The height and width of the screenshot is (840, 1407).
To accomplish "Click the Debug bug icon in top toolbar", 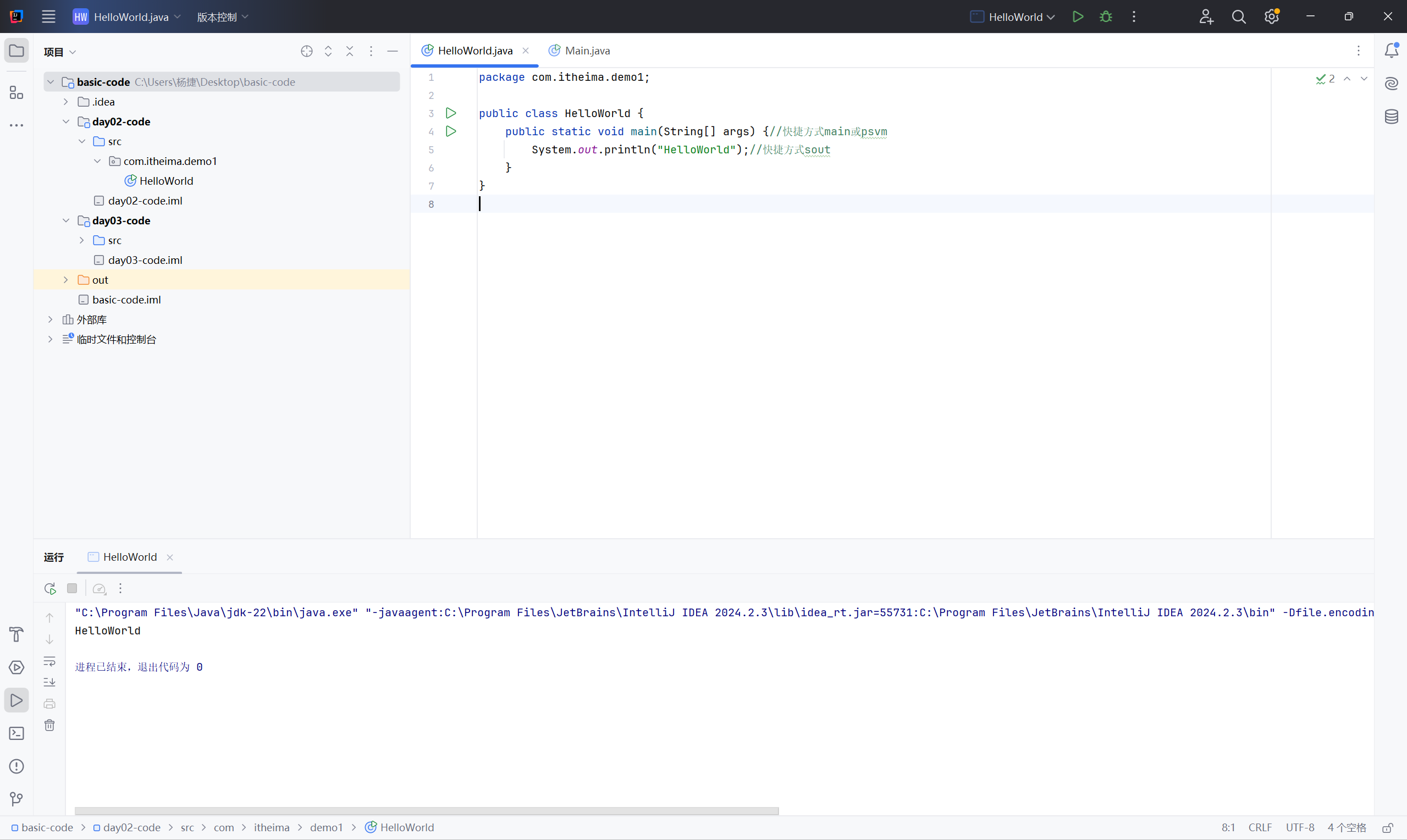I will [x=1105, y=17].
